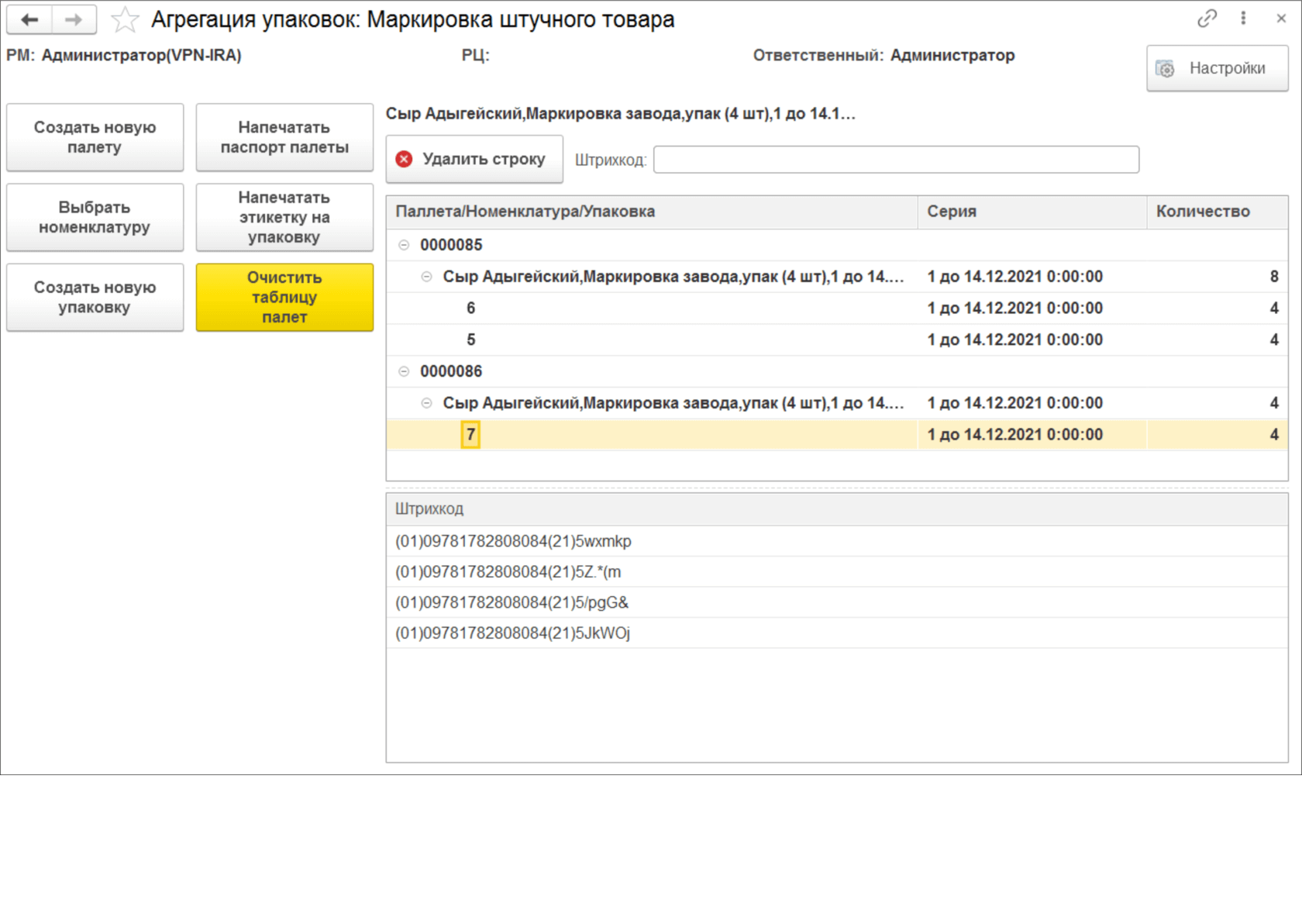Click the get link icon
The width and height of the screenshot is (1302, 924).
click(1207, 17)
